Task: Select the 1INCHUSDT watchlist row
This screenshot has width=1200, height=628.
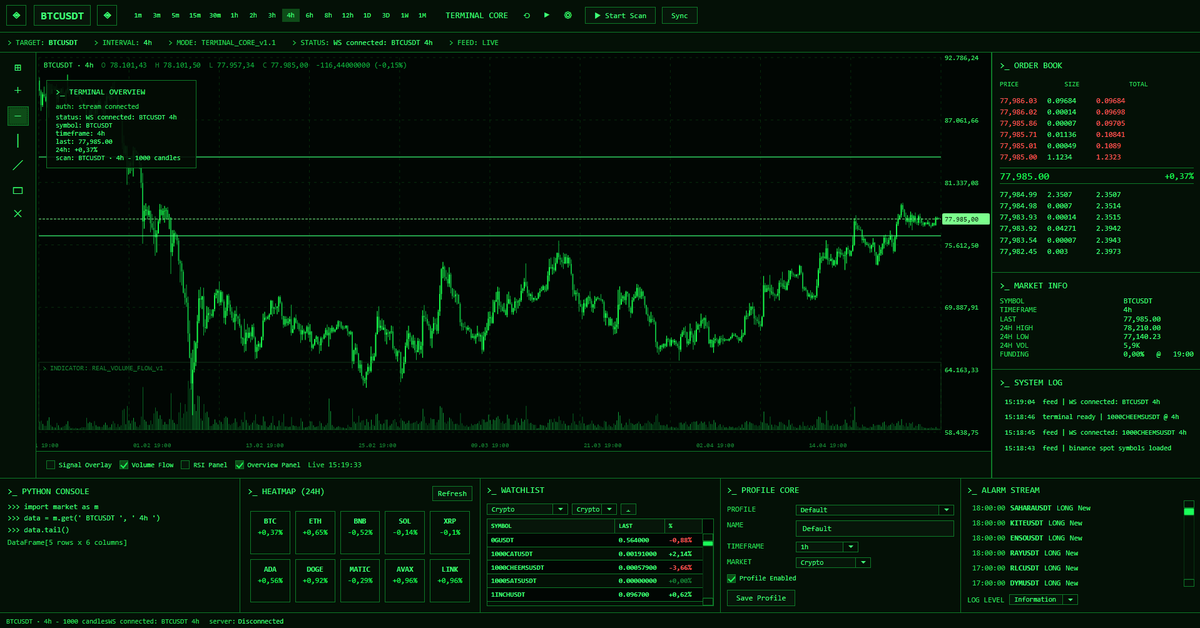Action: coord(594,594)
